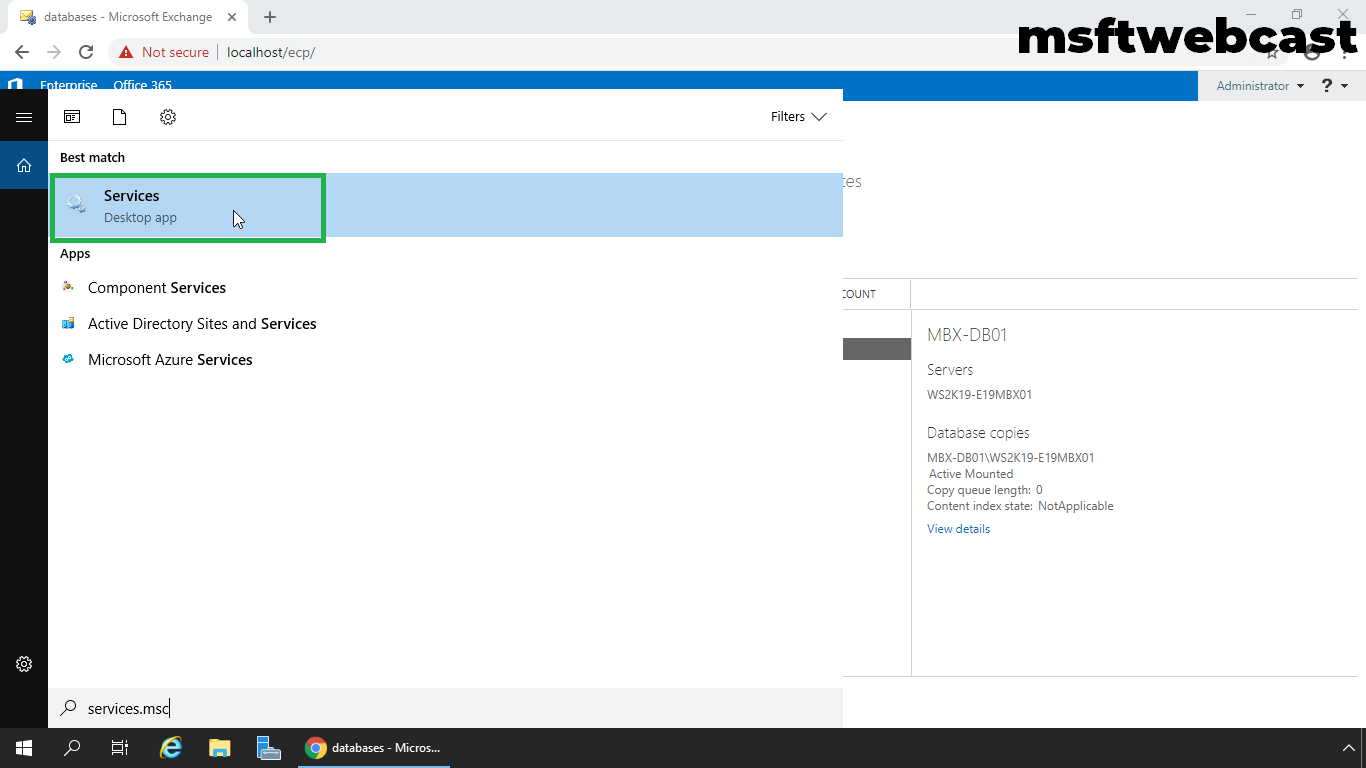Filter search results by Settings gear
This screenshot has width=1366, height=768.
tap(167, 117)
